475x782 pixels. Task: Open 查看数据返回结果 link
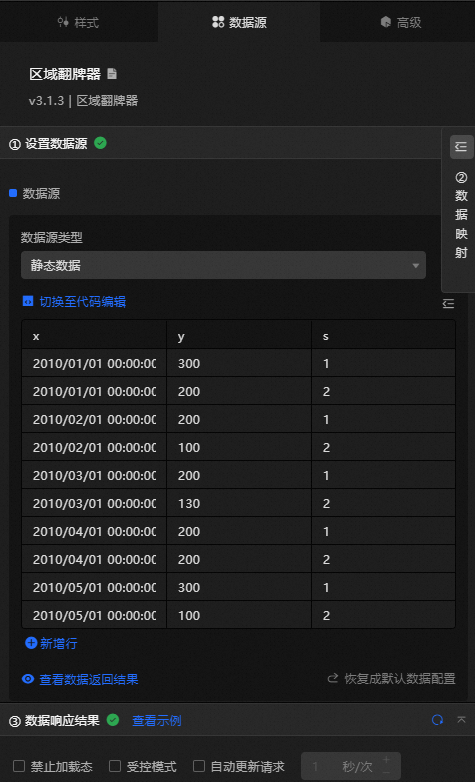[x=88, y=679]
